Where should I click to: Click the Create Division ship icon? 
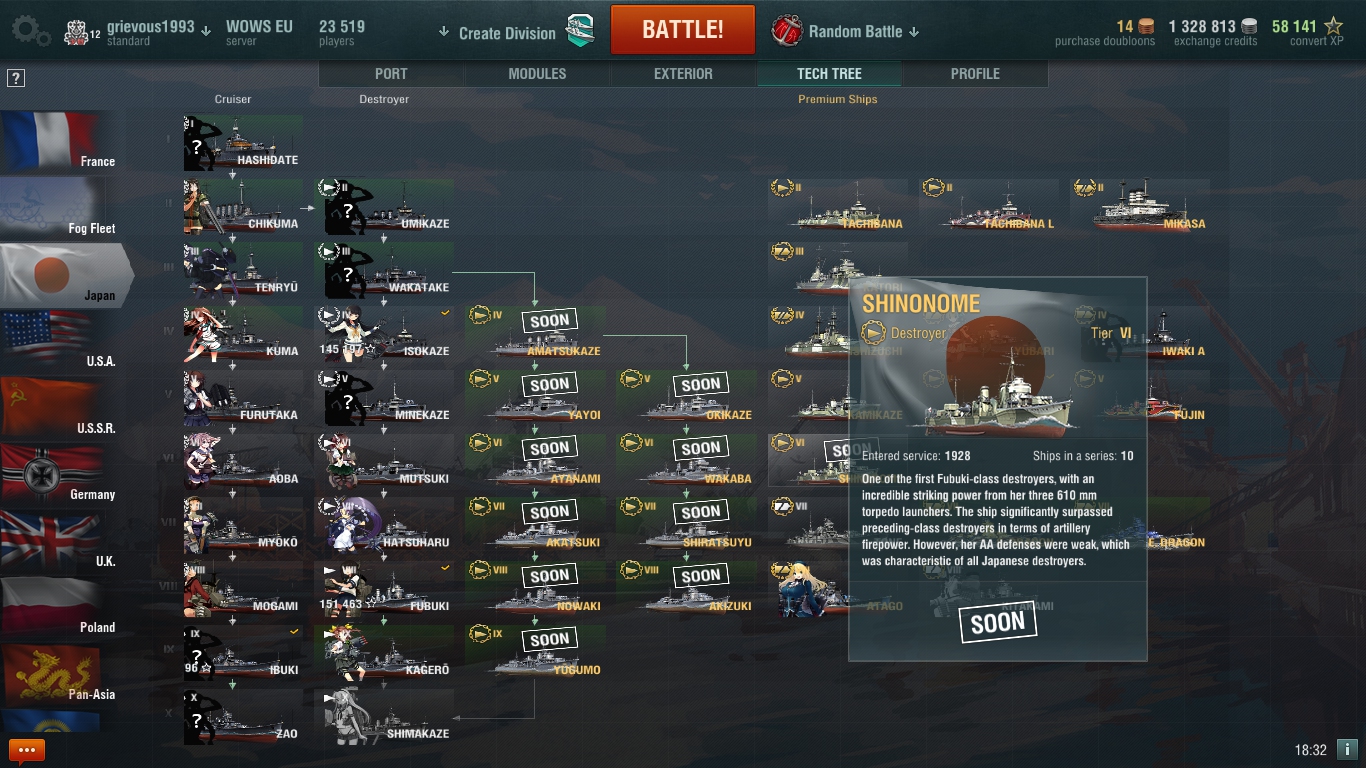pyautogui.click(x=580, y=31)
